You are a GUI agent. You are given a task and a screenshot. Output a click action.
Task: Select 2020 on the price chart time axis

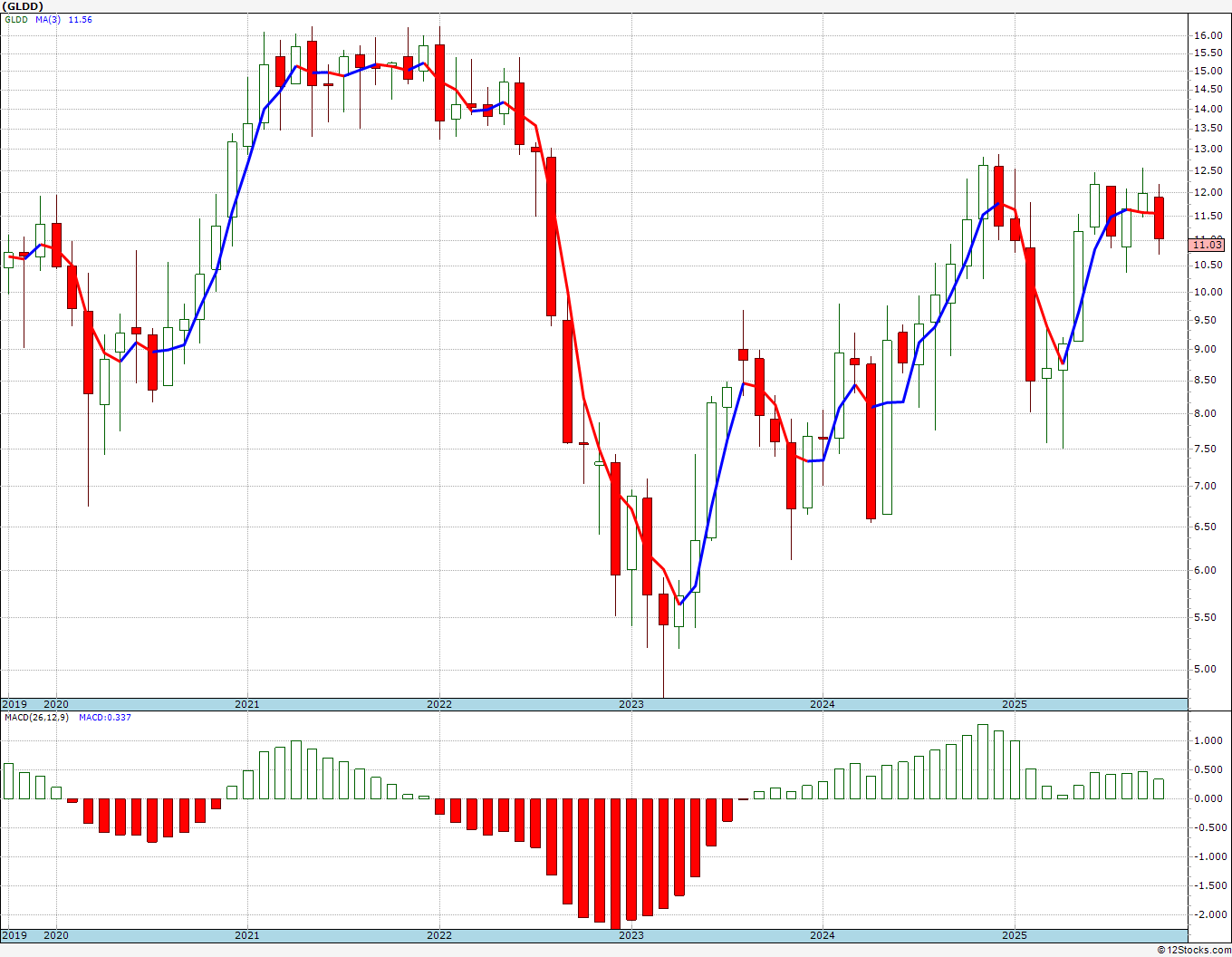point(56,704)
